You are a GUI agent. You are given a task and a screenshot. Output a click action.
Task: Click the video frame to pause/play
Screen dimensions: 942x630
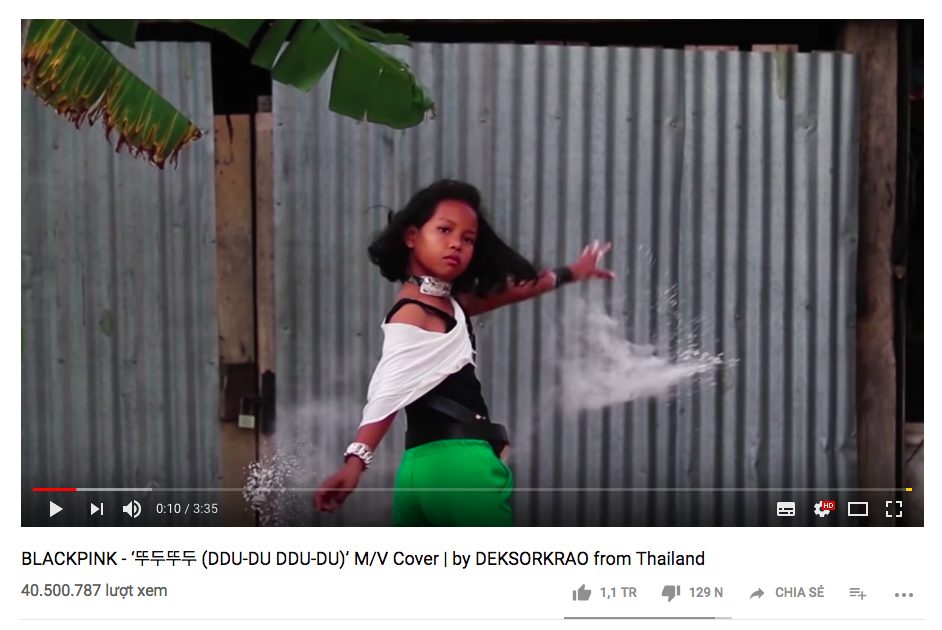(472, 252)
